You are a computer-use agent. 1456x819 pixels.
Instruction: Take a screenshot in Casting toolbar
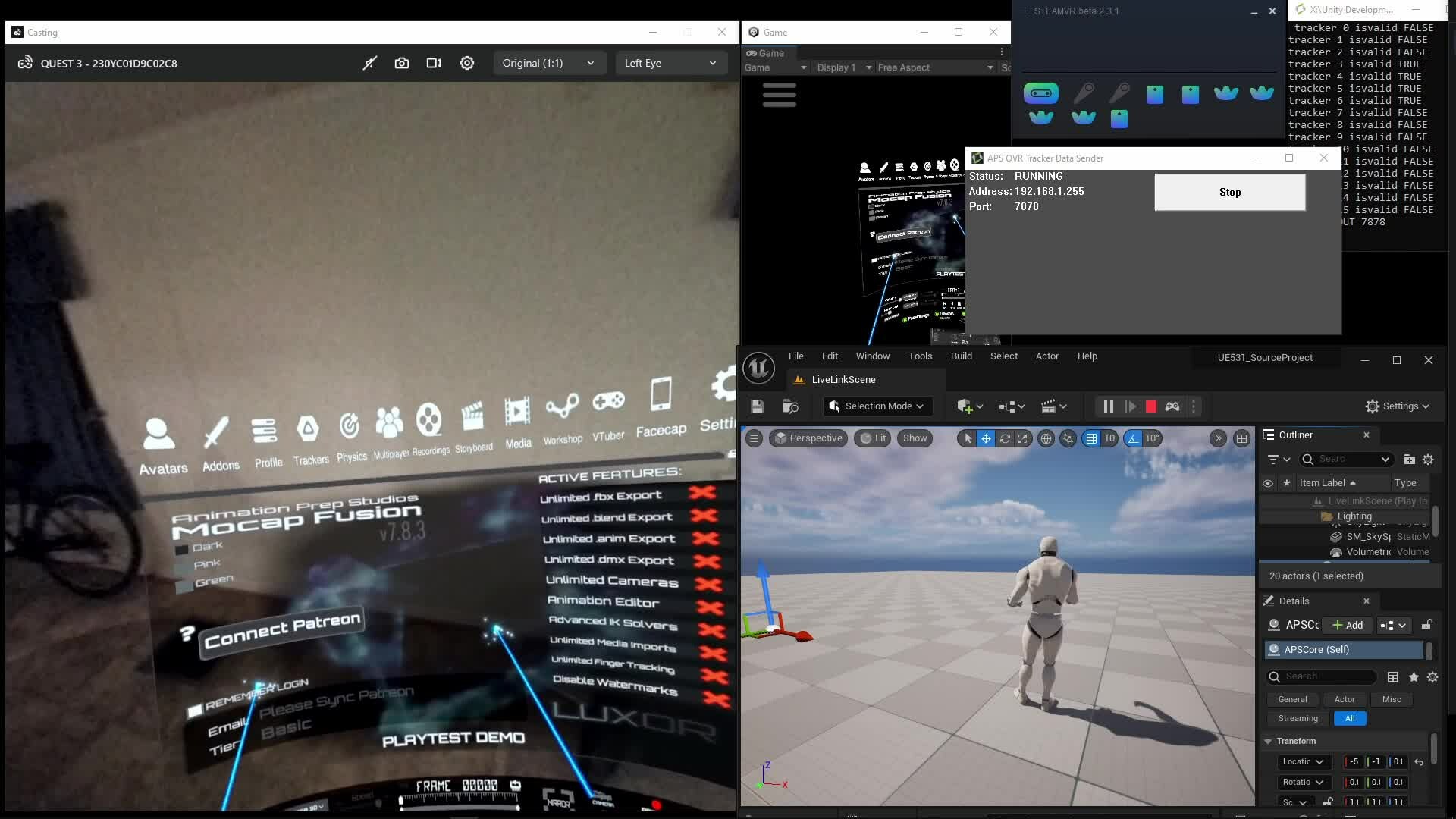coord(402,63)
